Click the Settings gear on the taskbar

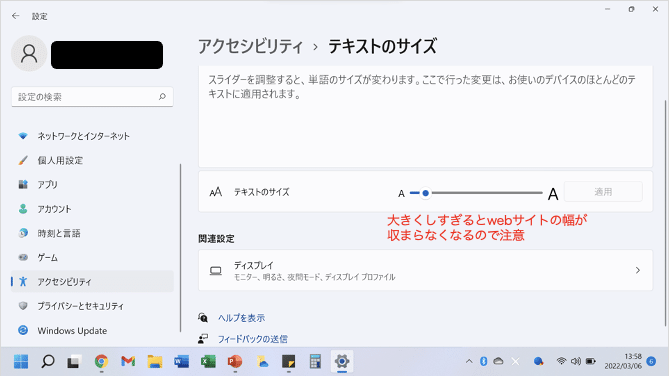pos(342,361)
